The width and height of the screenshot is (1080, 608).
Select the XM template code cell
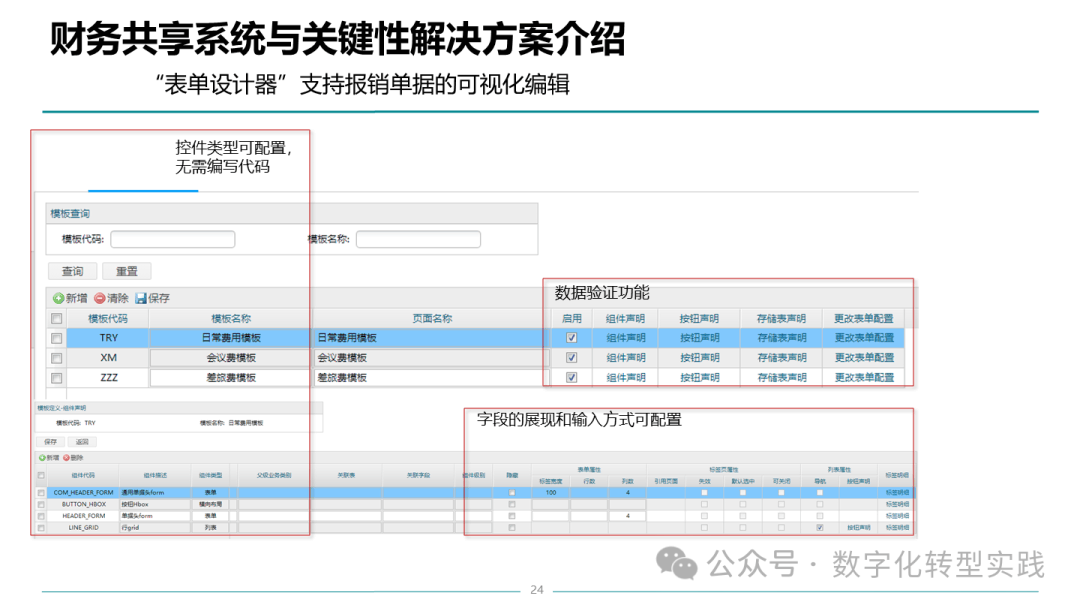(x=109, y=358)
